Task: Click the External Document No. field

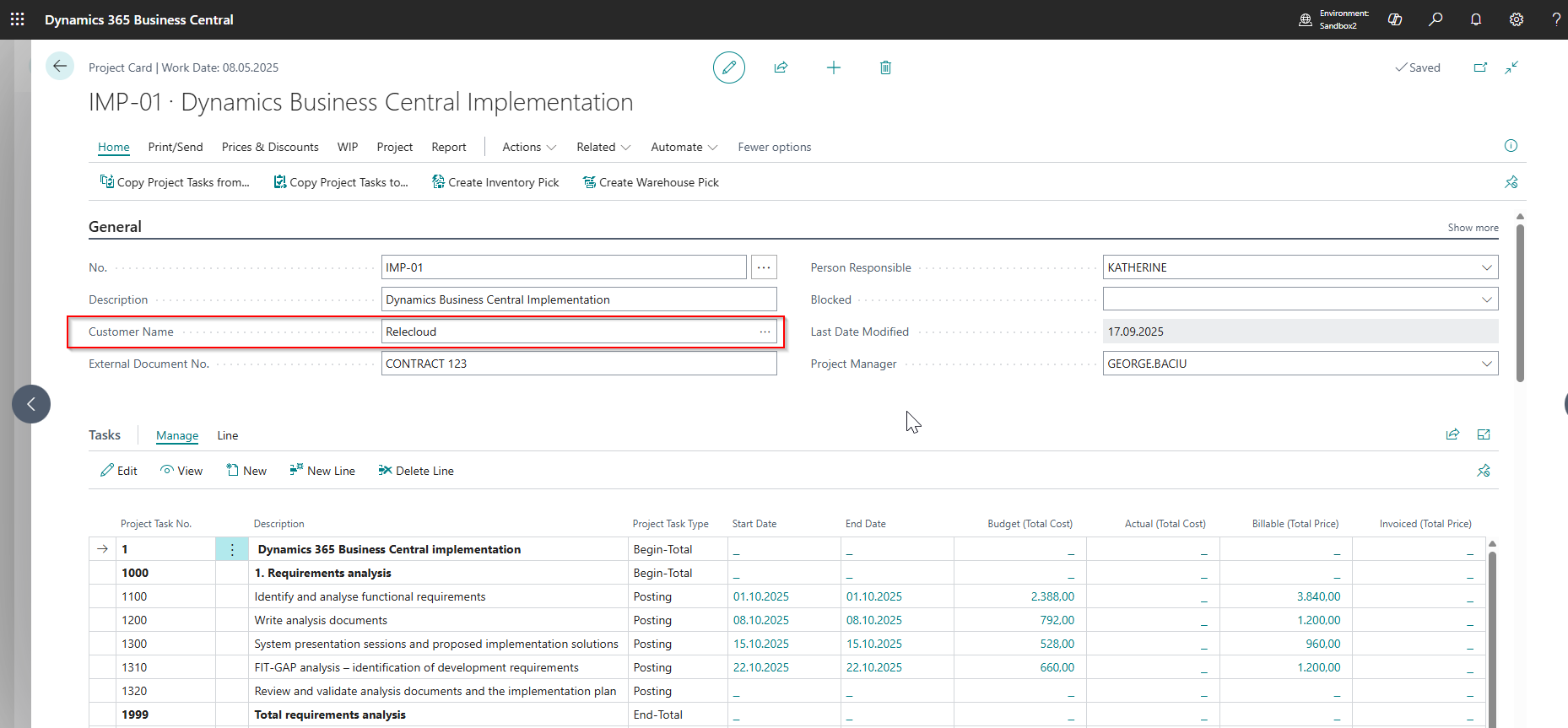Action: pyautogui.click(x=579, y=364)
